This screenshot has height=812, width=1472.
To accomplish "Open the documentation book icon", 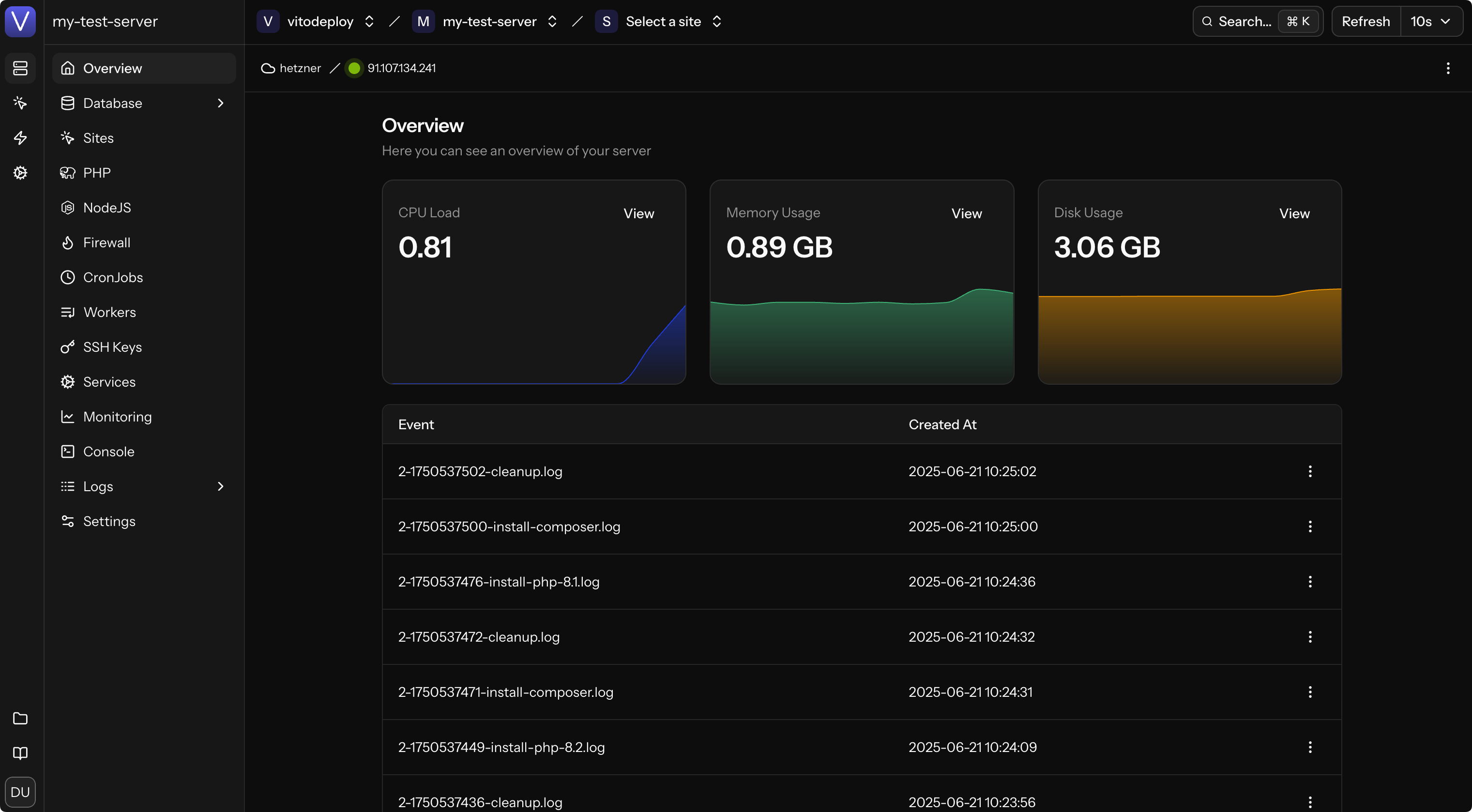I will click(20, 753).
